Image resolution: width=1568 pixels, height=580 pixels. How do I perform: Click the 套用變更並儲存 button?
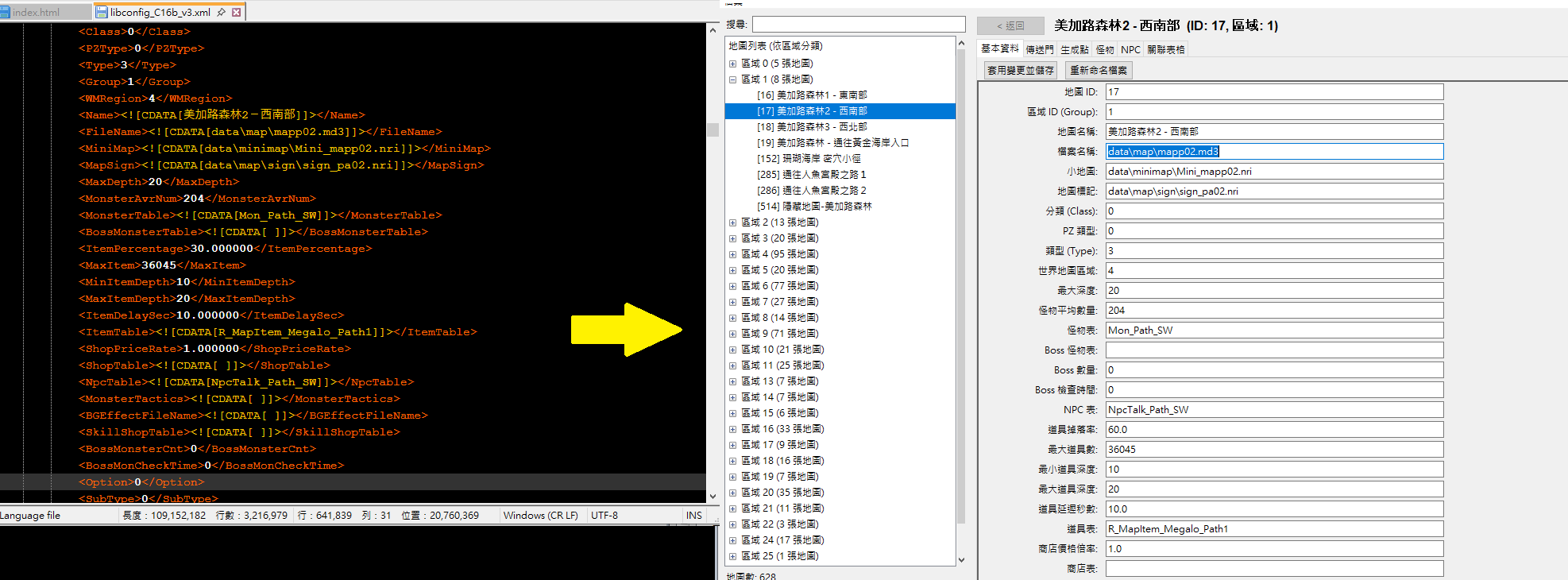pos(1020,71)
